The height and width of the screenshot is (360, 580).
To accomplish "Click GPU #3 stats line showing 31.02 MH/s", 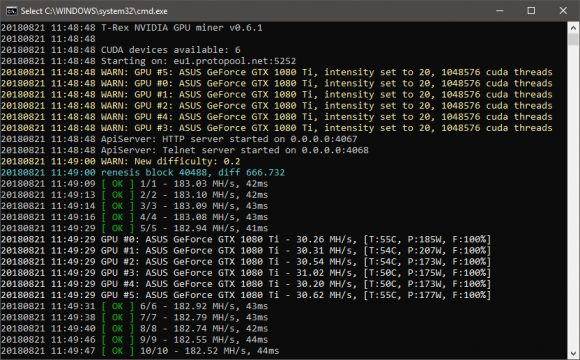I will [246, 273].
